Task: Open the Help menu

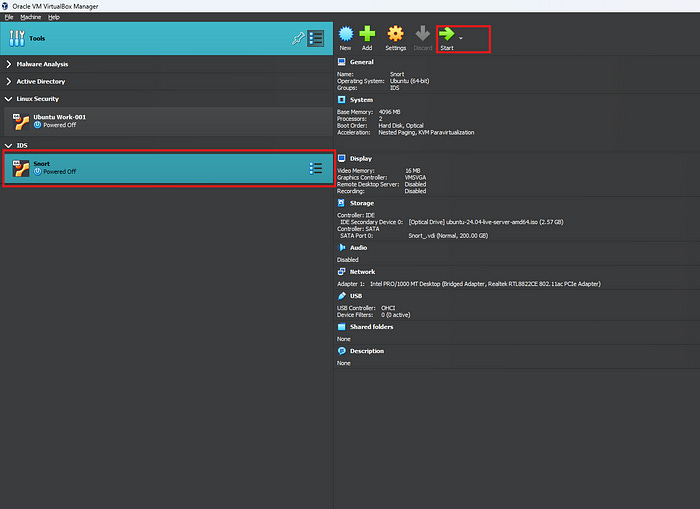Action: (54, 17)
